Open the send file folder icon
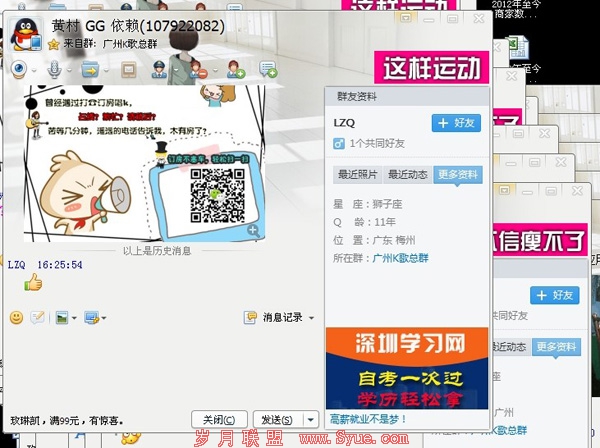The width and height of the screenshot is (600, 448). coord(90,70)
